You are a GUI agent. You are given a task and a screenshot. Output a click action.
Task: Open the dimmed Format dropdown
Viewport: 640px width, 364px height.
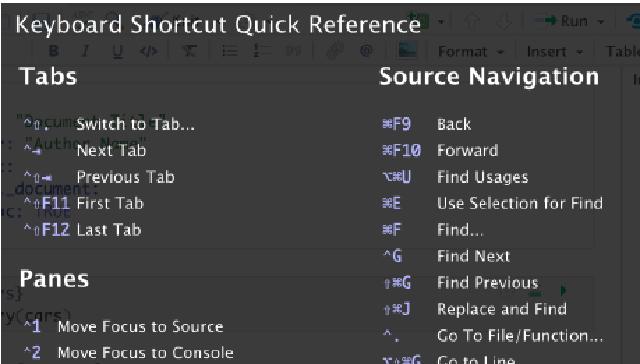(470, 52)
